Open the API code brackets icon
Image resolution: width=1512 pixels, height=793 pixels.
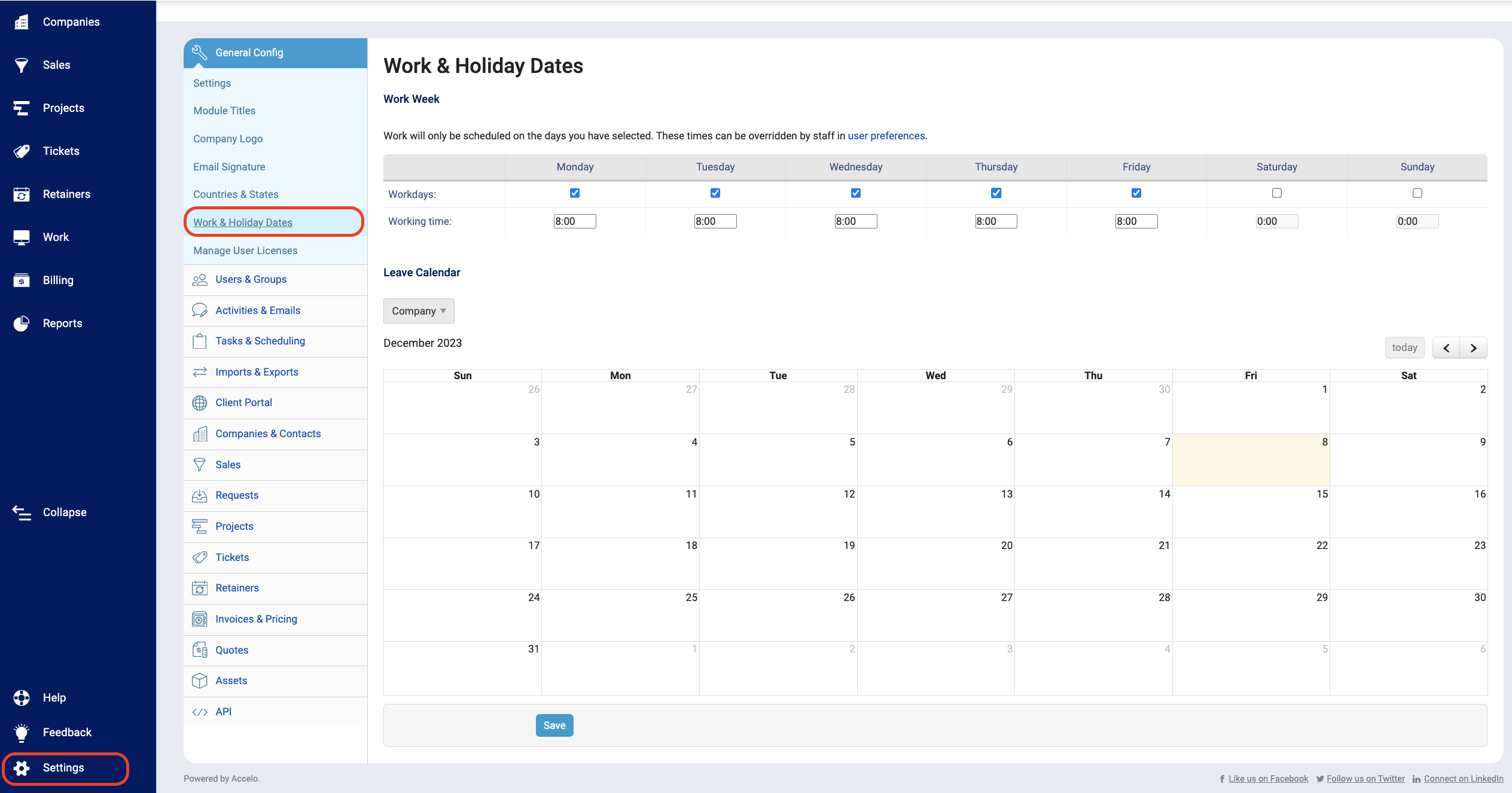(x=200, y=712)
